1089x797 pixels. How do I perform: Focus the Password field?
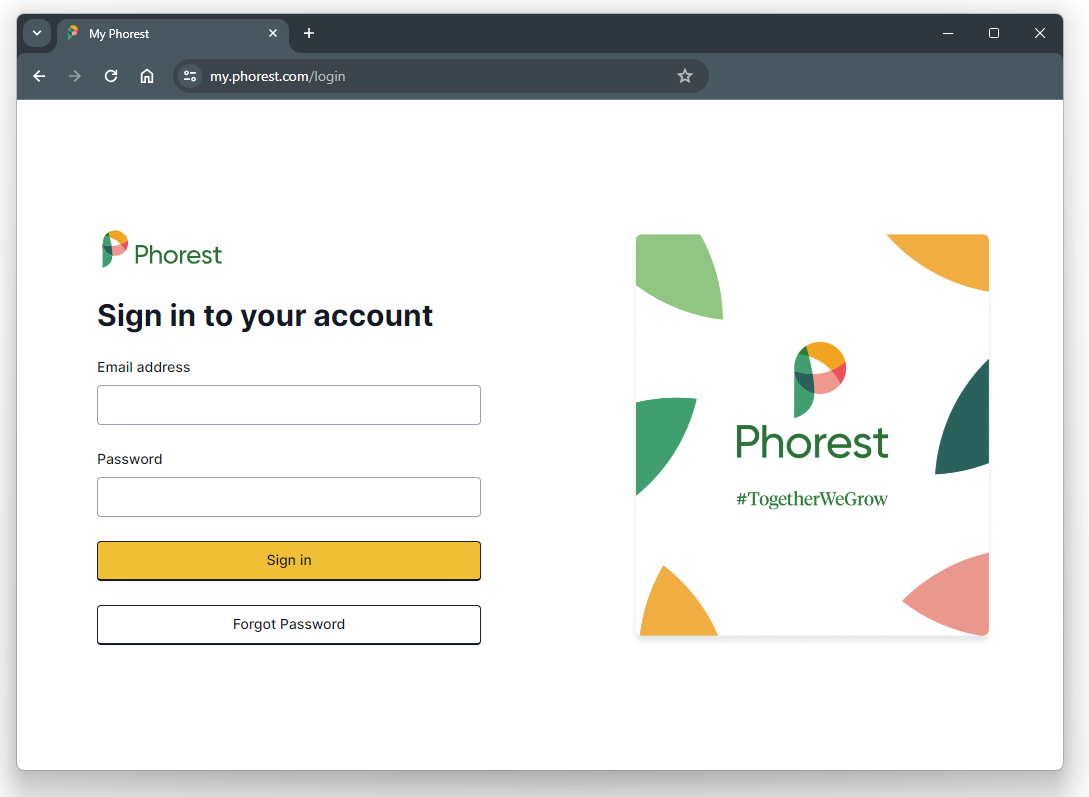pyautogui.click(x=289, y=497)
